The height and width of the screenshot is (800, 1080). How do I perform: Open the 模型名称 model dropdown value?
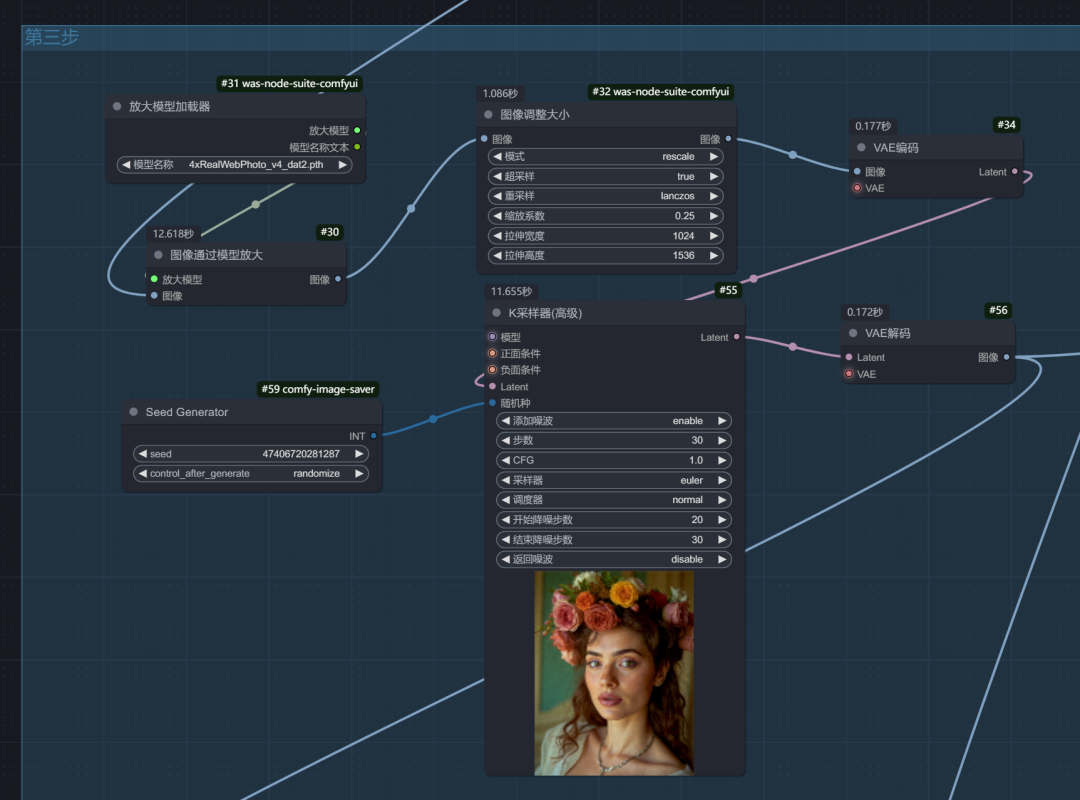(256, 165)
